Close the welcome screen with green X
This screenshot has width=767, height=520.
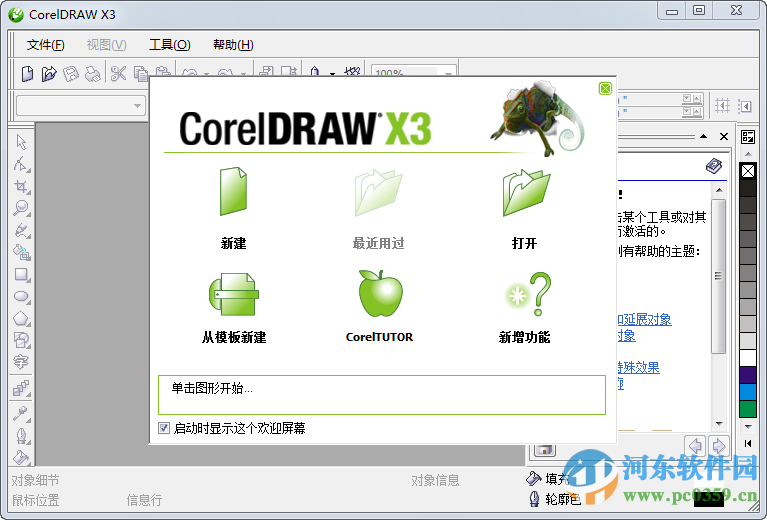click(x=605, y=89)
